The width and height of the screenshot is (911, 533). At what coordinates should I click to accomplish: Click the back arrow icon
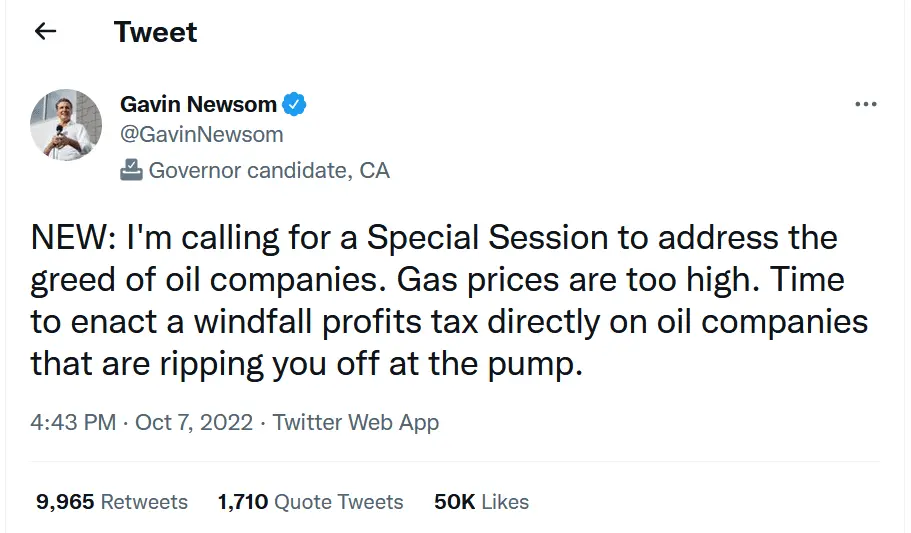(x=45, y=32)
